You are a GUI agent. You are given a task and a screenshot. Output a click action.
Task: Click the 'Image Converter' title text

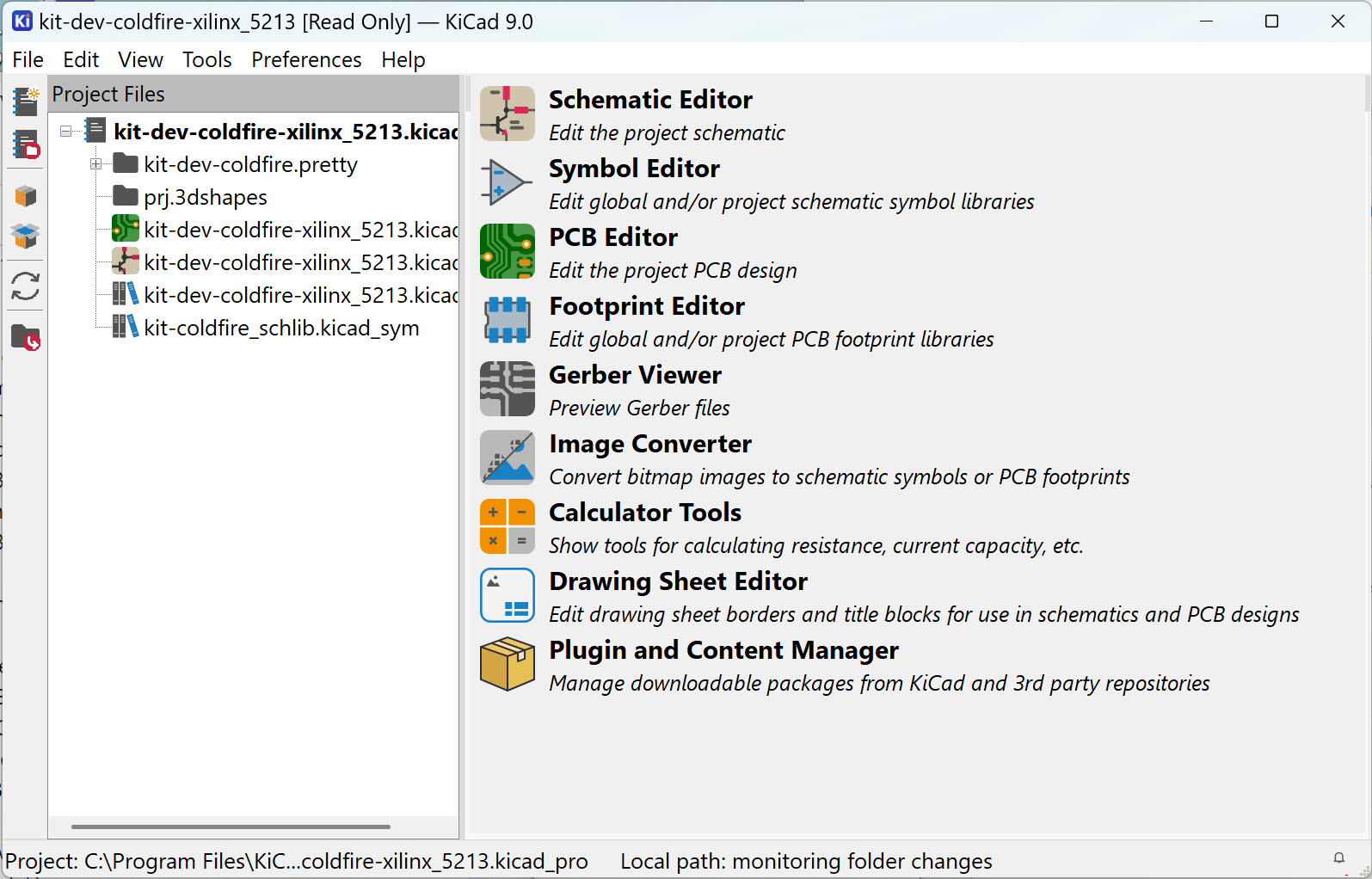pyautogui.click(x=650, y=444)
